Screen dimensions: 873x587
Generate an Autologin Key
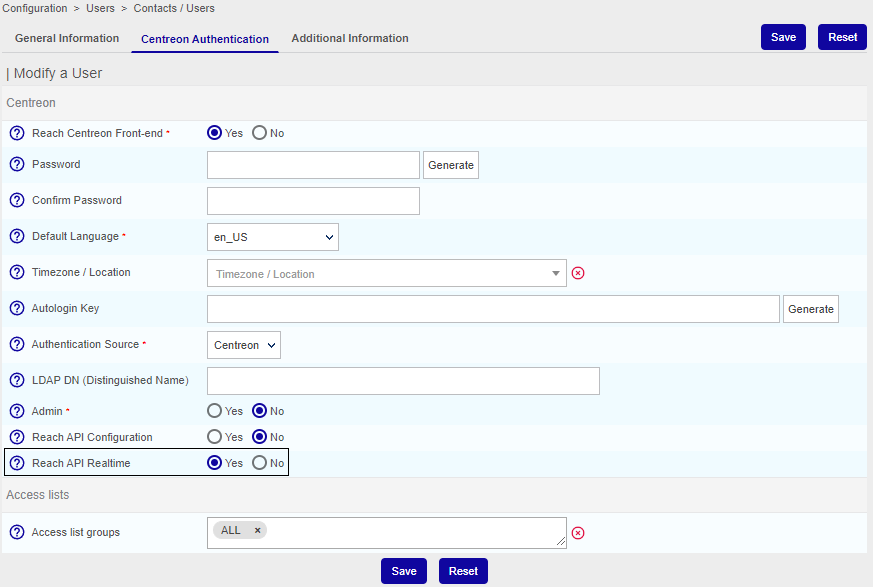coord(811,309)
